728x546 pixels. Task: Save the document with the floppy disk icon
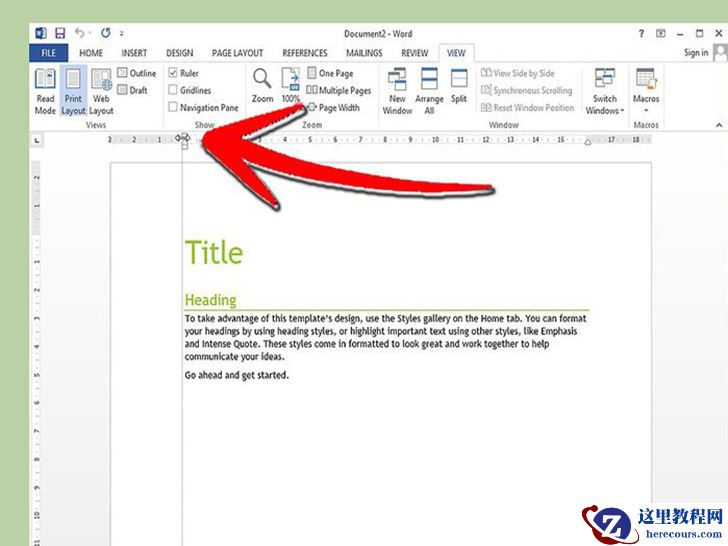click(60, 33)
